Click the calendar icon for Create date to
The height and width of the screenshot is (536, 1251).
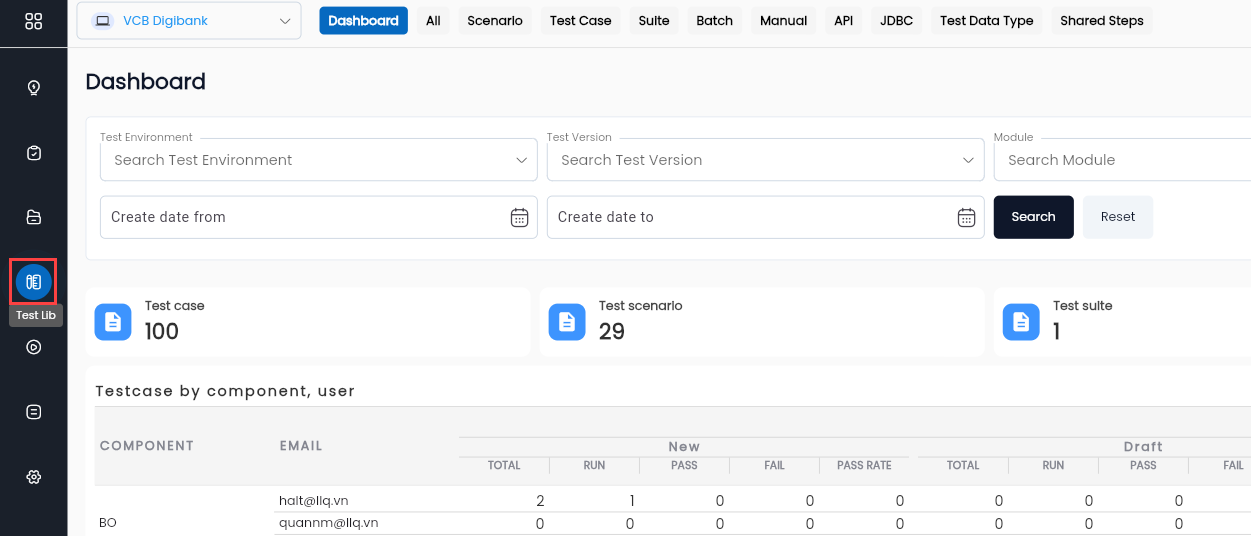(x=966, y=217)
